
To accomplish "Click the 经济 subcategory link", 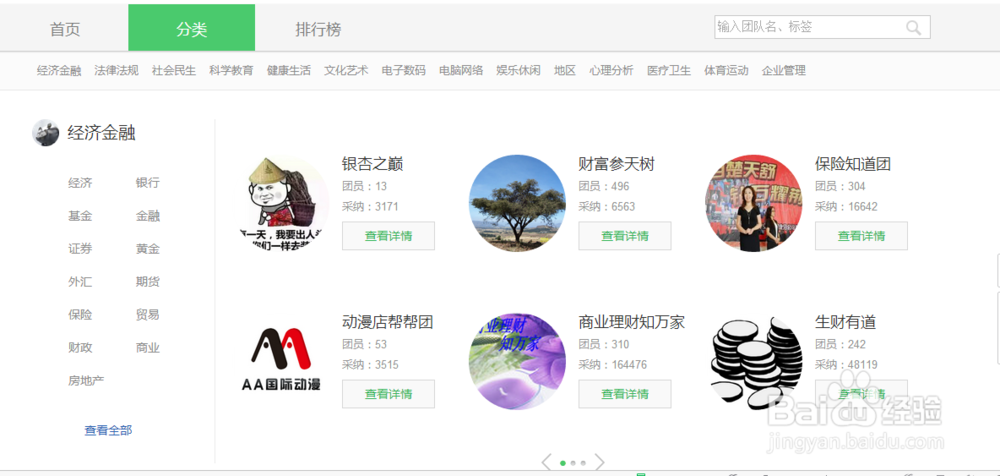I will 80,183.
